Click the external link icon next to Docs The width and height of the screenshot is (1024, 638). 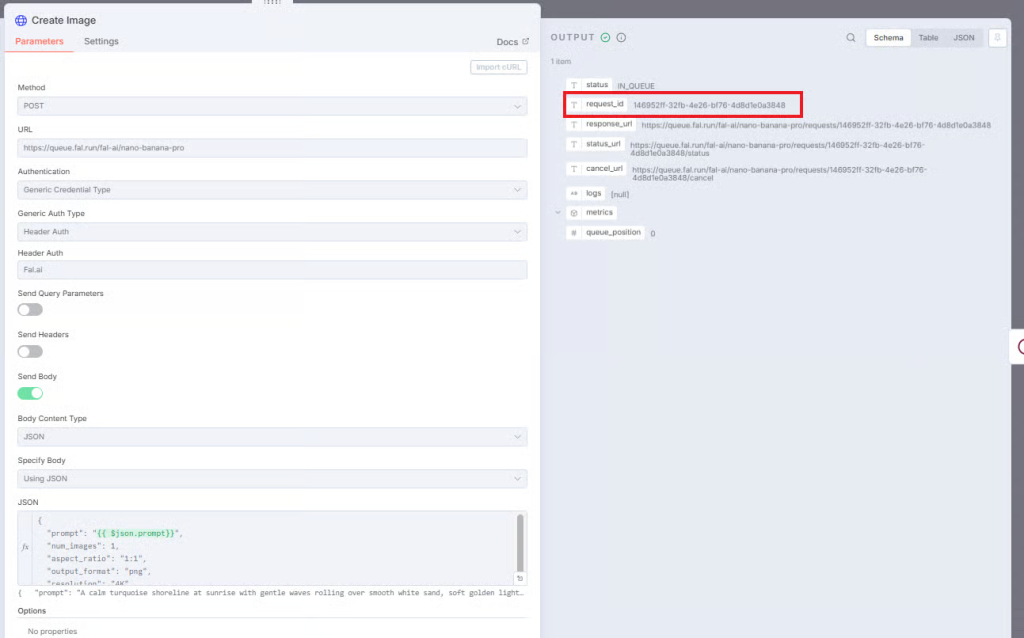[x=526, y=41]
